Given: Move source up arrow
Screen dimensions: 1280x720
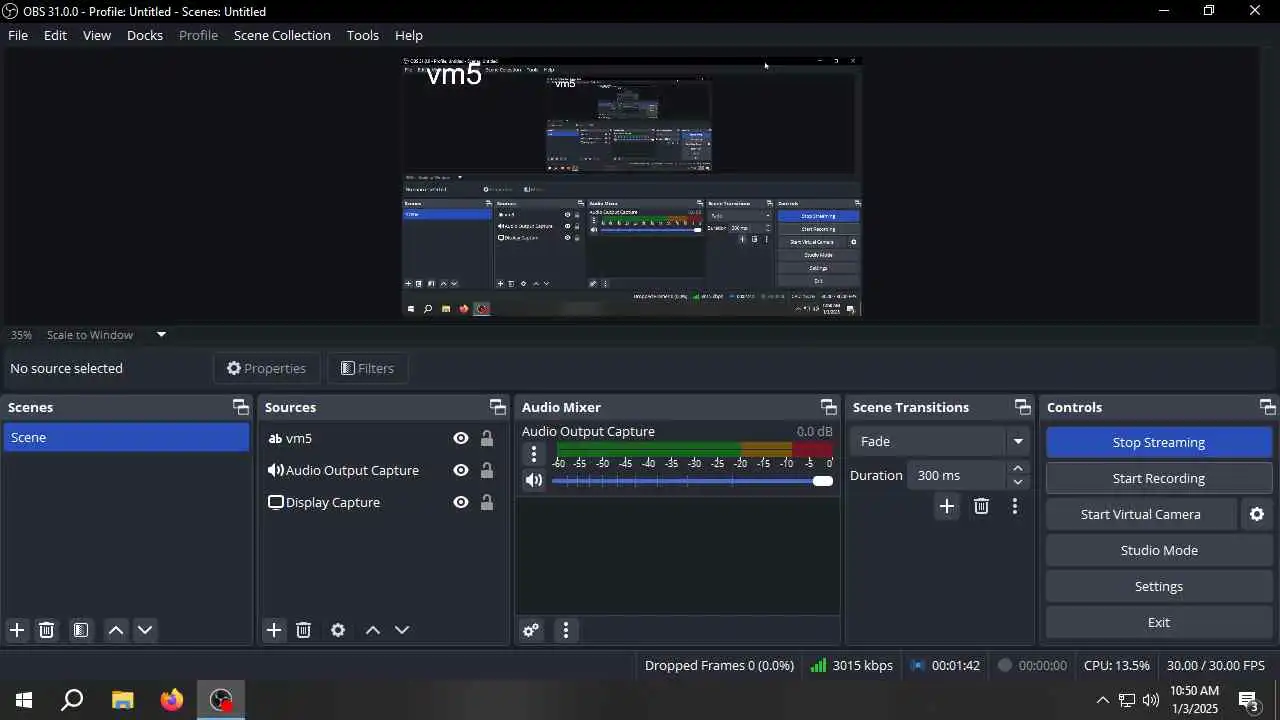Looking at the screenshot, I should tap(373, 630).
